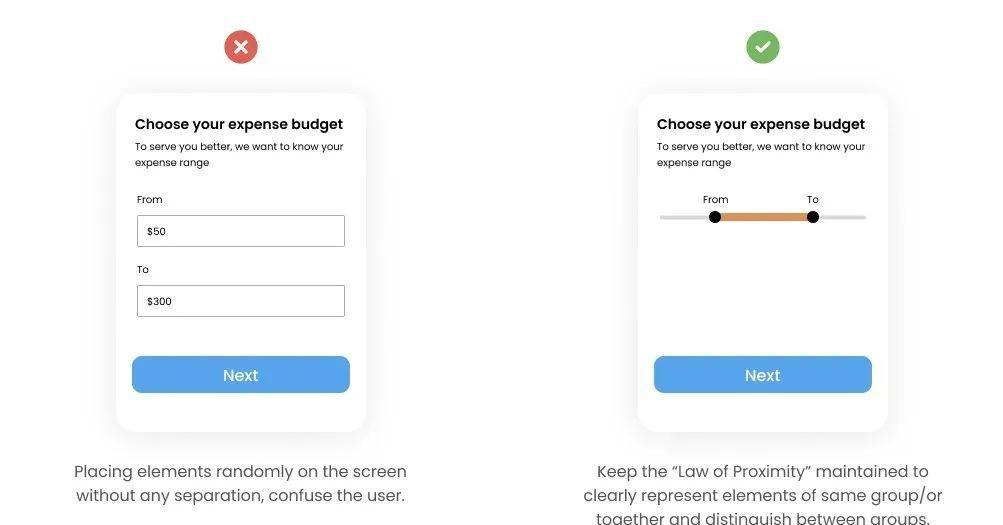Click the green checkmark icon
Viewport: 1003px width, 525px height.
tap(763, 47)
